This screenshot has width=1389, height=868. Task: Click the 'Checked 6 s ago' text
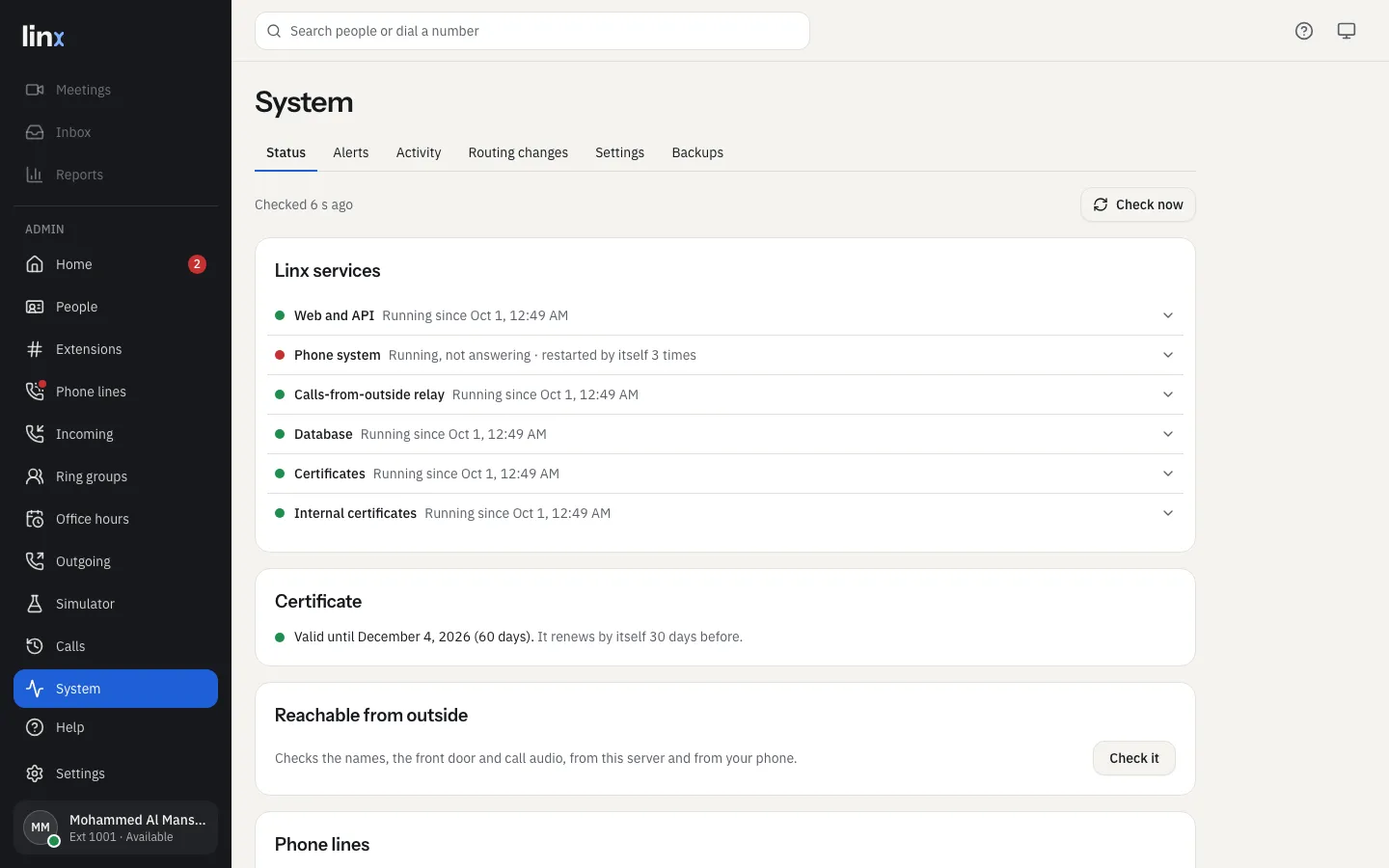(x=304, y=204)
